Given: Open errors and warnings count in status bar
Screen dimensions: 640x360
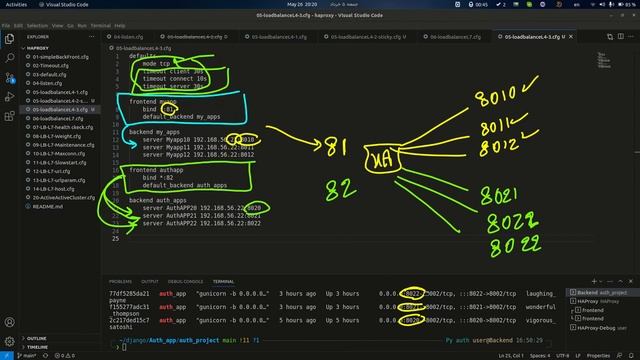Looking at the screenshot, I should point(64,356).
